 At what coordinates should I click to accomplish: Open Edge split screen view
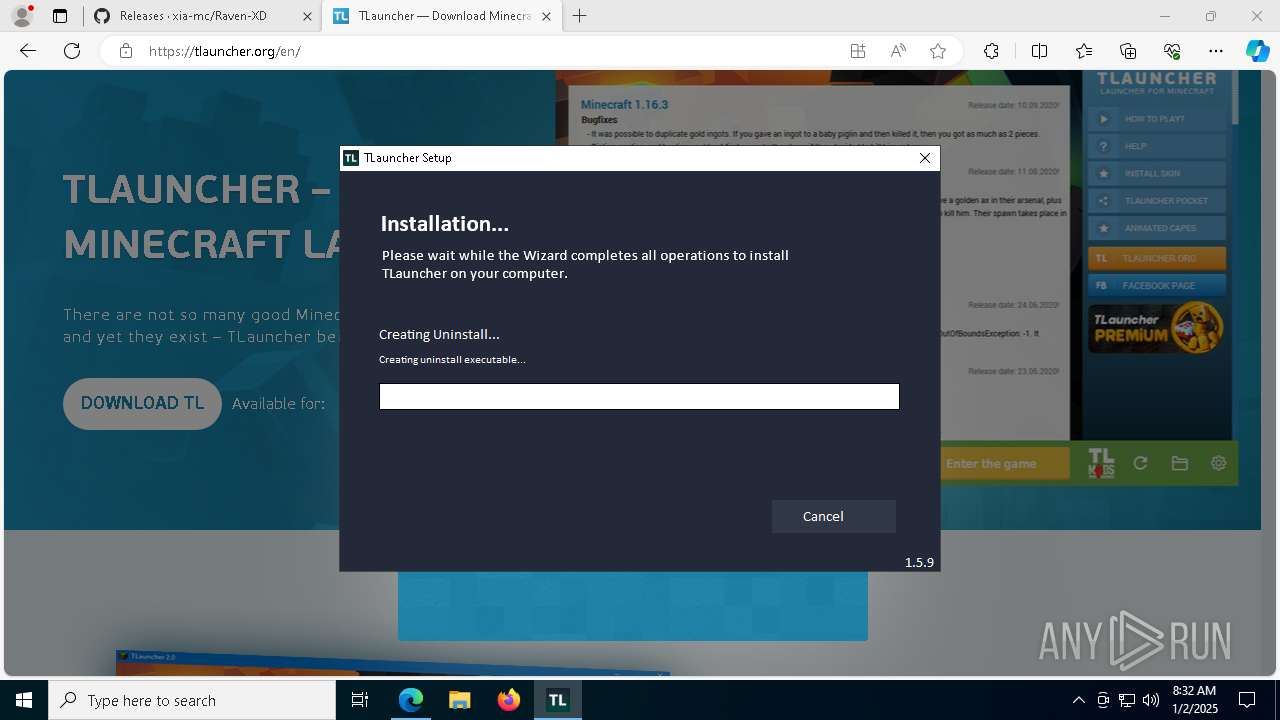[1039, 51]
